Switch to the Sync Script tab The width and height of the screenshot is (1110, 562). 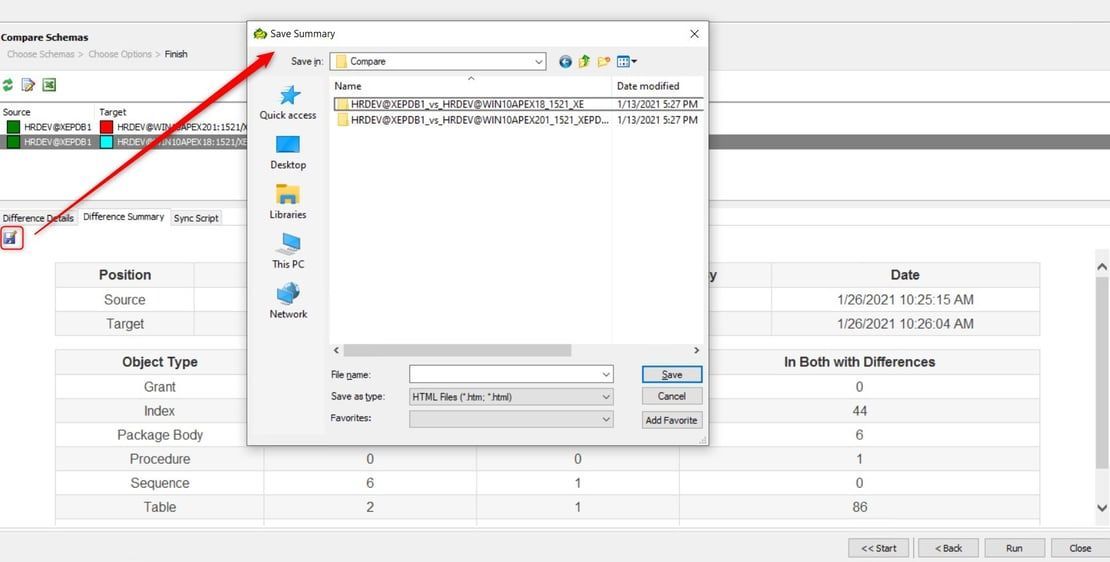coord(196,218)
